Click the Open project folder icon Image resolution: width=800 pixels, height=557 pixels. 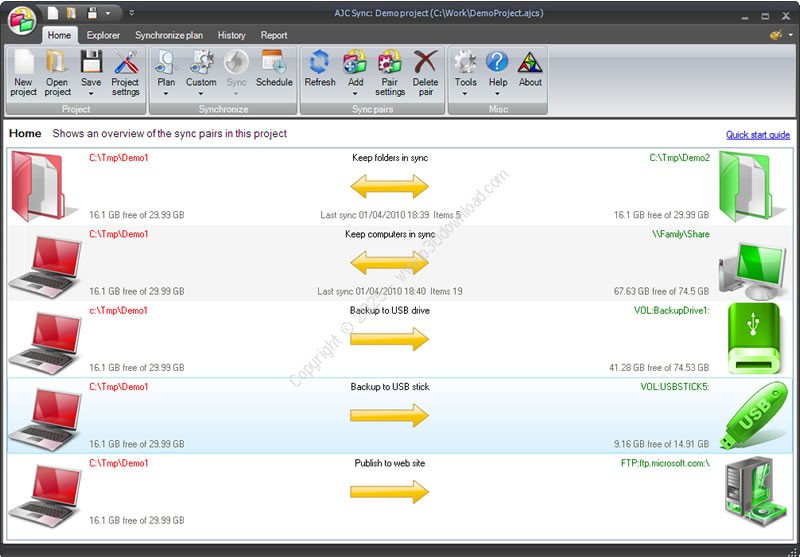[57, 64]
